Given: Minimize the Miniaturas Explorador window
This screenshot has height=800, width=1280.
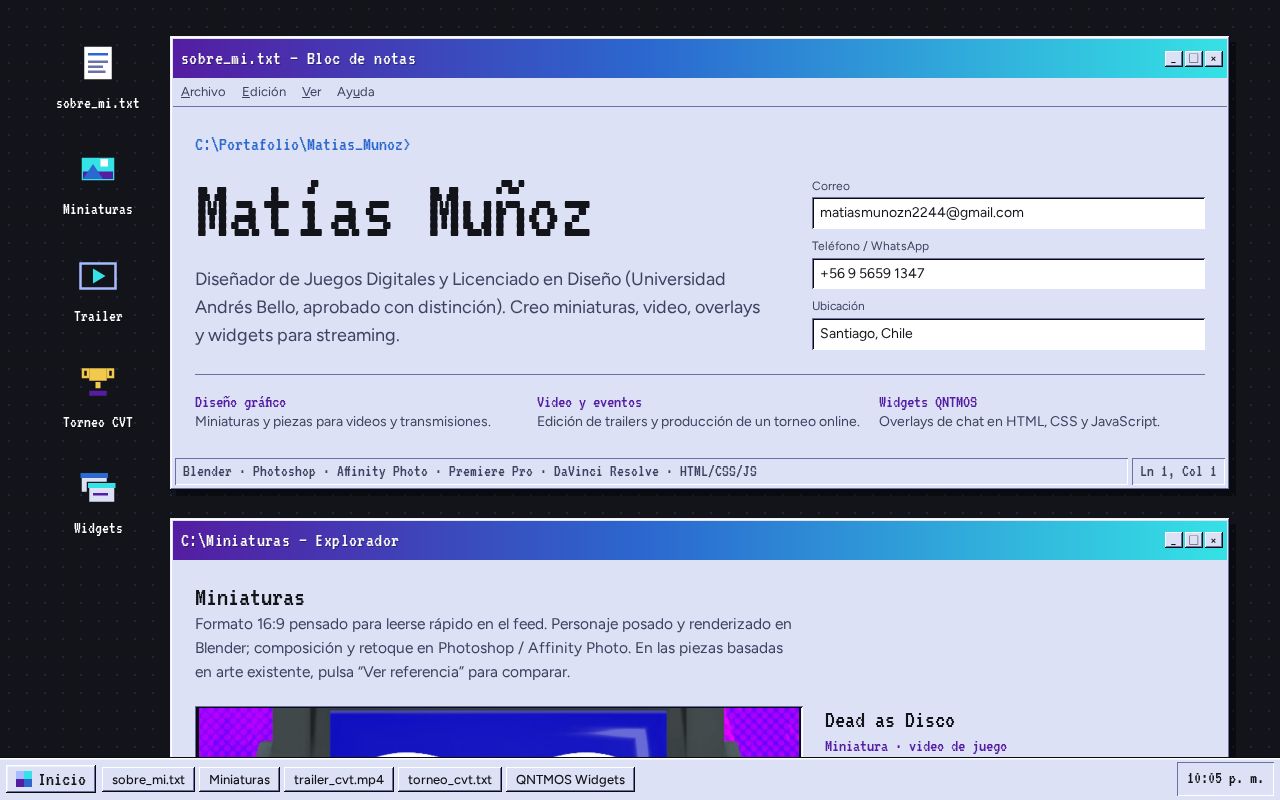Looking at the screenshot, I should pyautogui.click(x=1173, y=541).
